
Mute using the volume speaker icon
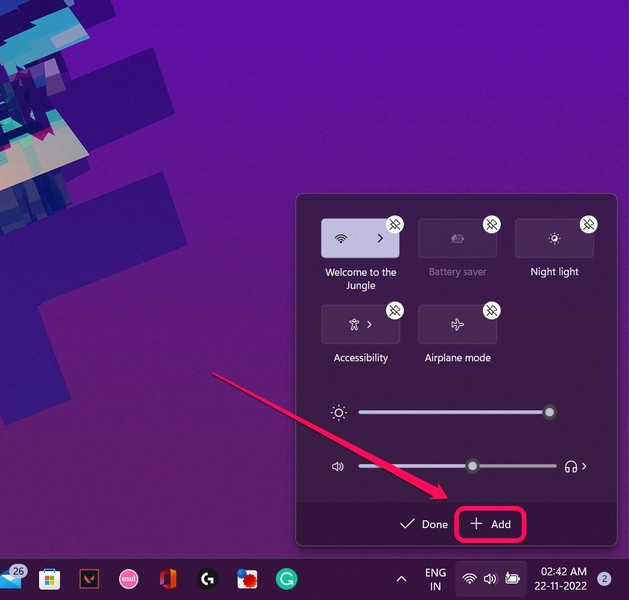click(338, 466)
